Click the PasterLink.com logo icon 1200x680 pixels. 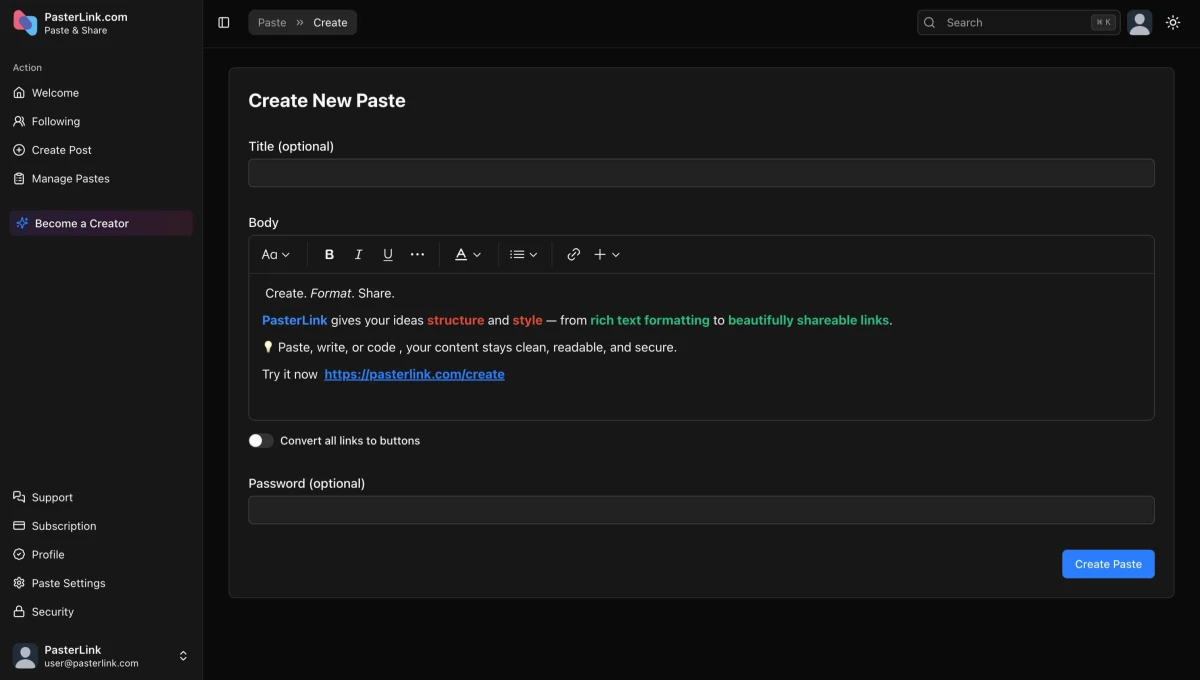[25, 23]
